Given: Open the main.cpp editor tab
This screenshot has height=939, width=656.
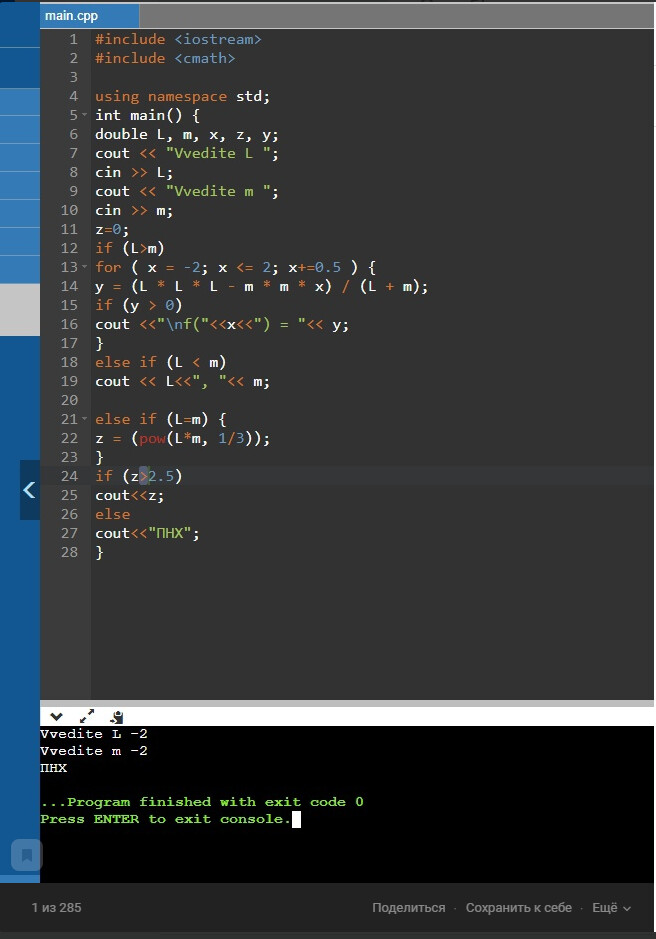Looking at the screenshot, I should 89,16.
